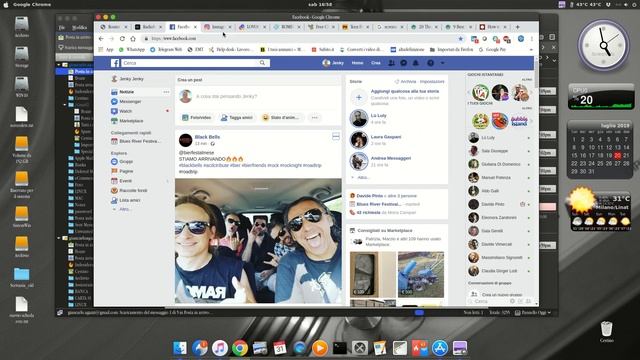Open the Black Bells page name link
This screenshot has width=640, height=360.
[x=207, y=137]
